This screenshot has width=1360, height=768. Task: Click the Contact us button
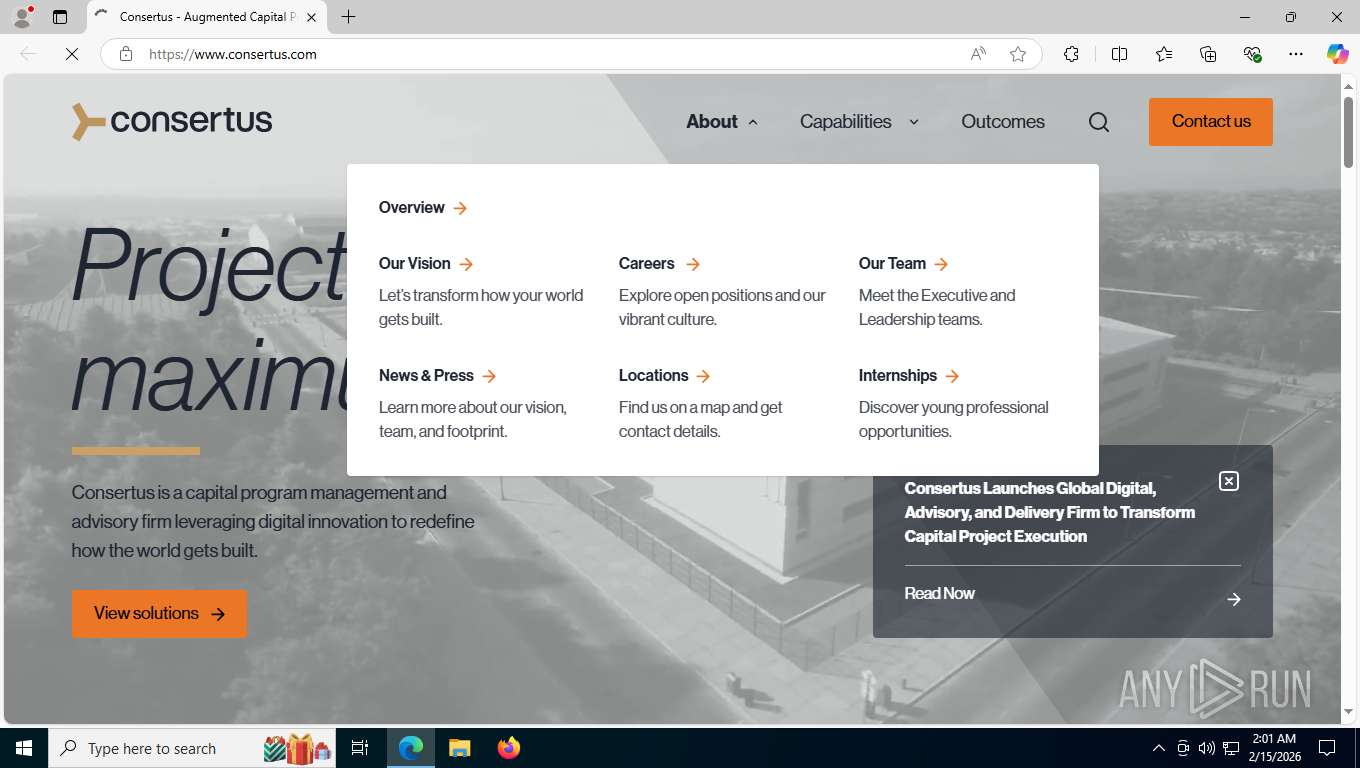tap(1211, 122)
